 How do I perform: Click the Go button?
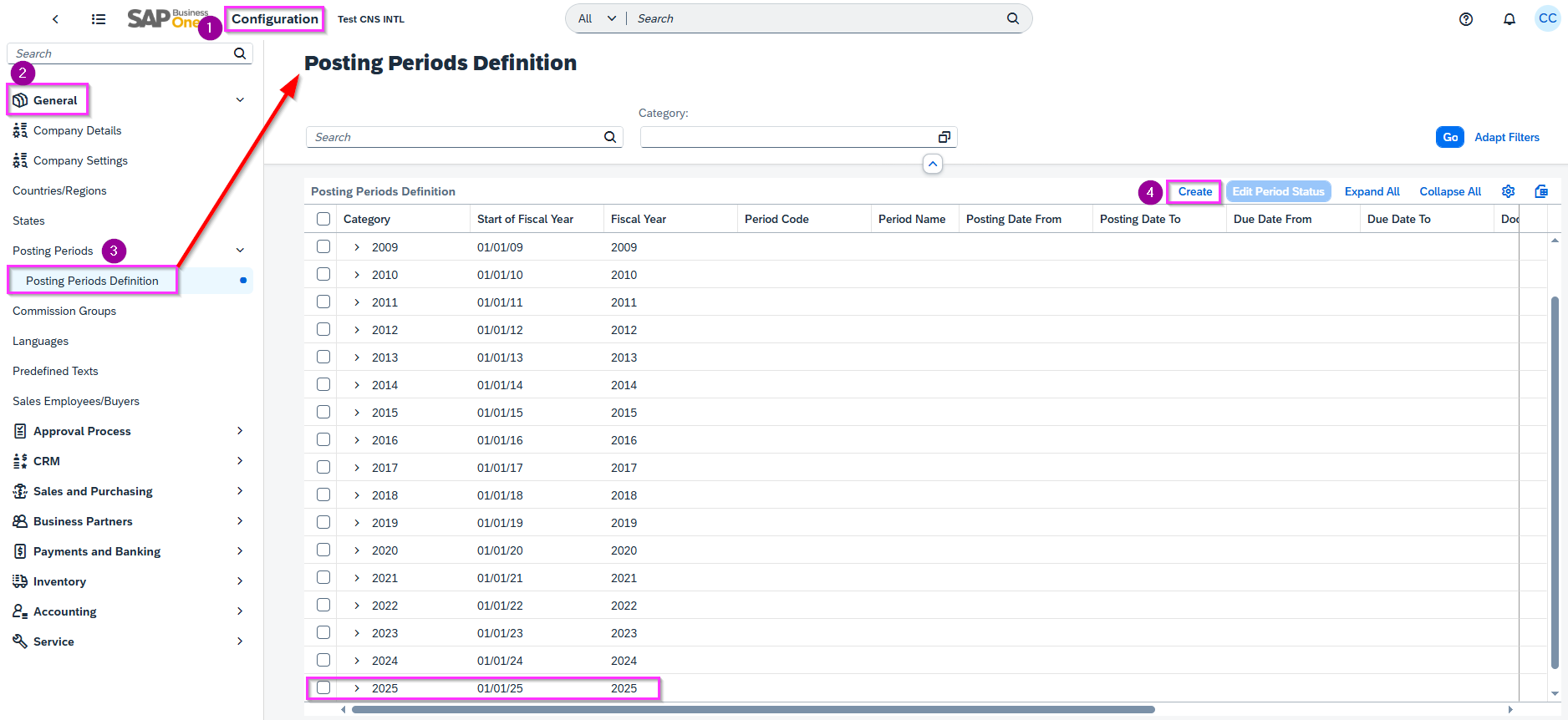pyautogui.click(x=1450, y=137)
